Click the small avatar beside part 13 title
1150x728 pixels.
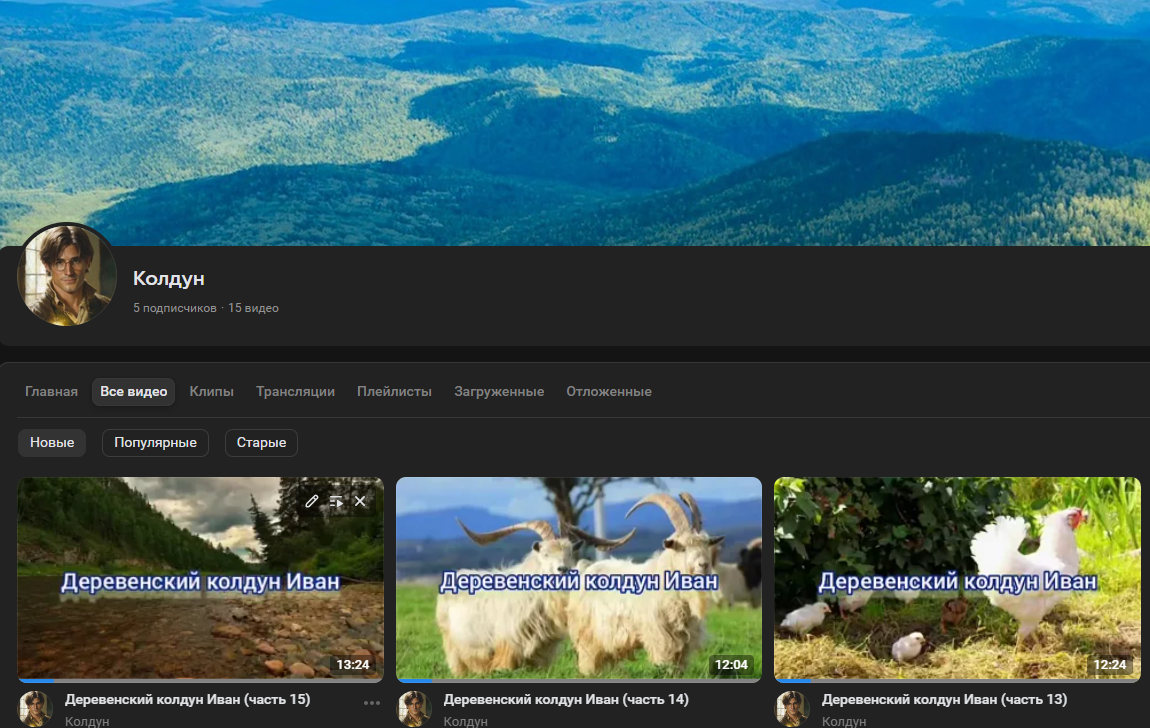point(792,709)
